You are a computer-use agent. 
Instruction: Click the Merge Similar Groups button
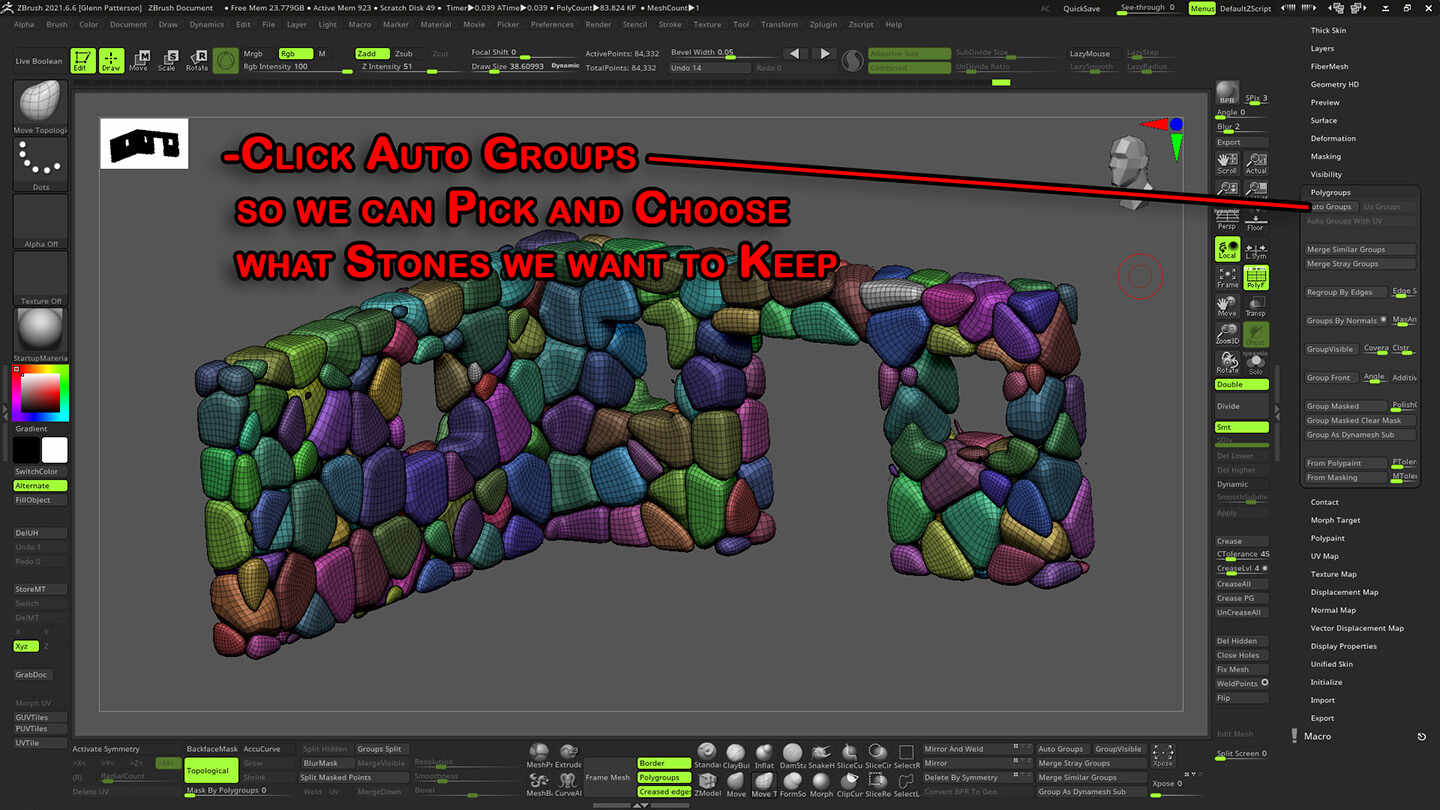[x=1360, y=249]
